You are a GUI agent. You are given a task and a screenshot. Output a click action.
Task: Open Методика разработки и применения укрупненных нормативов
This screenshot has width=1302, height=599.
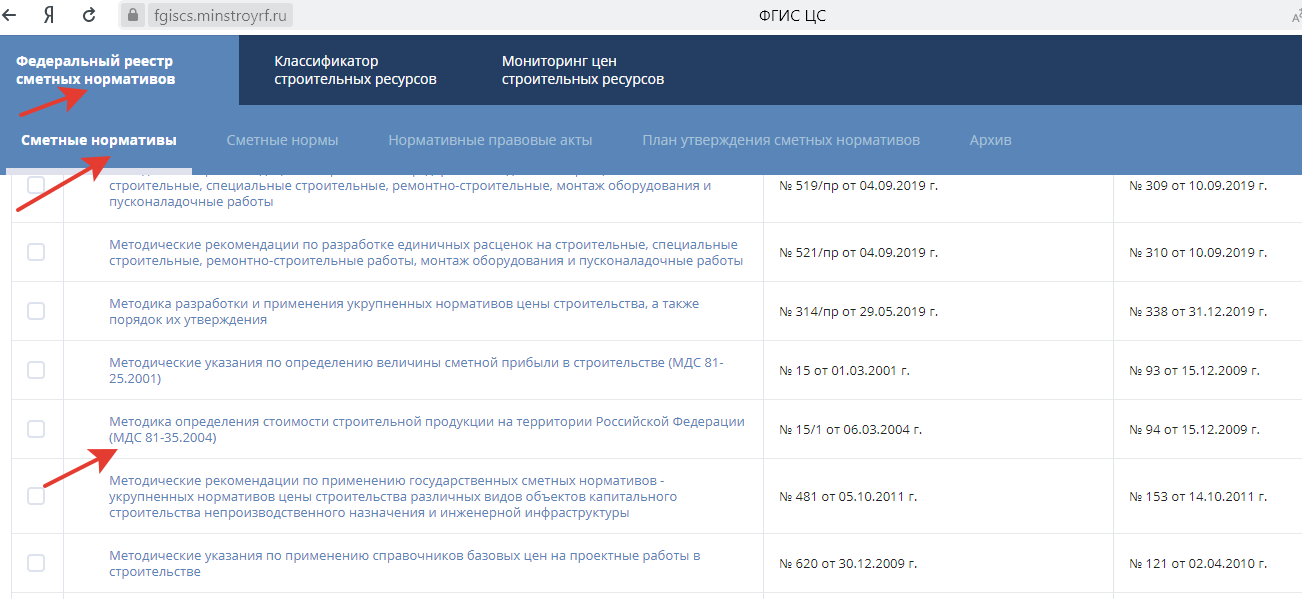coord(404,311)
